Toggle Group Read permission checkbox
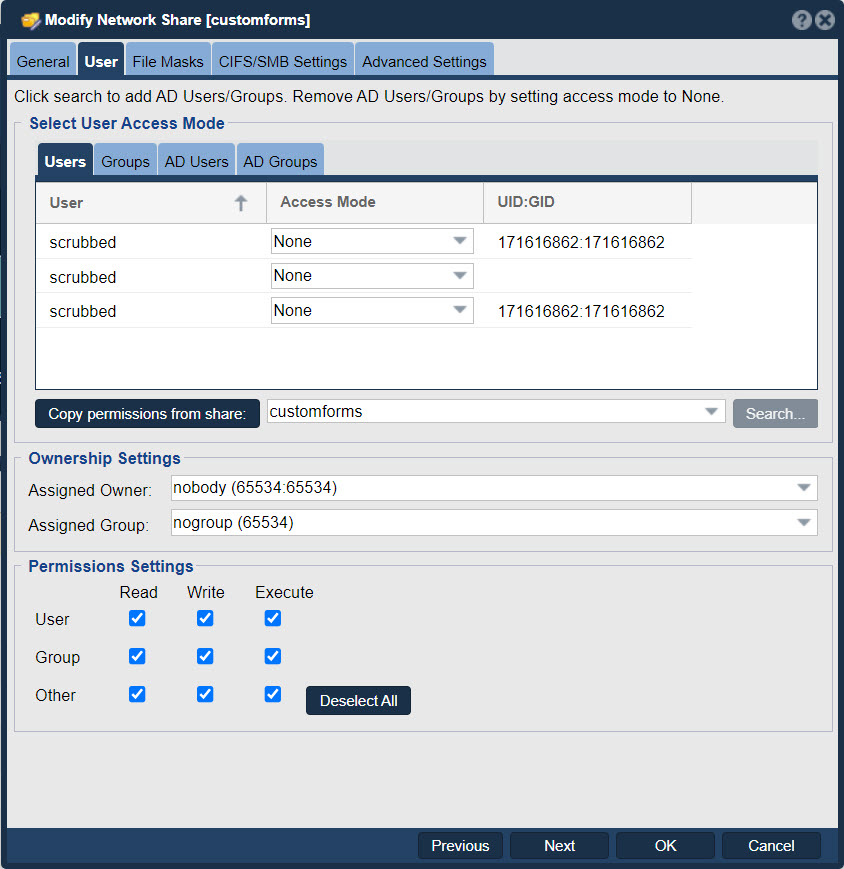This screenshot has width=844, height=869. (137, 656)
